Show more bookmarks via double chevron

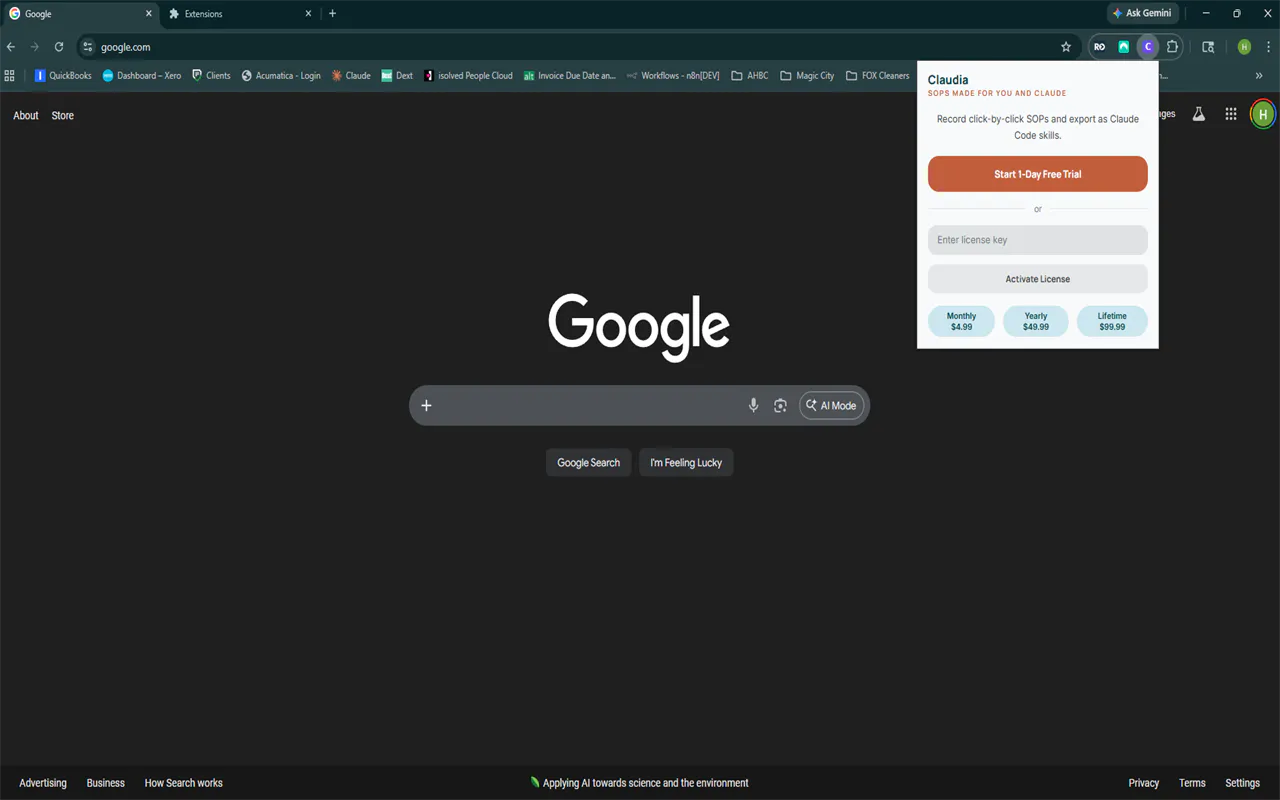1259,75
